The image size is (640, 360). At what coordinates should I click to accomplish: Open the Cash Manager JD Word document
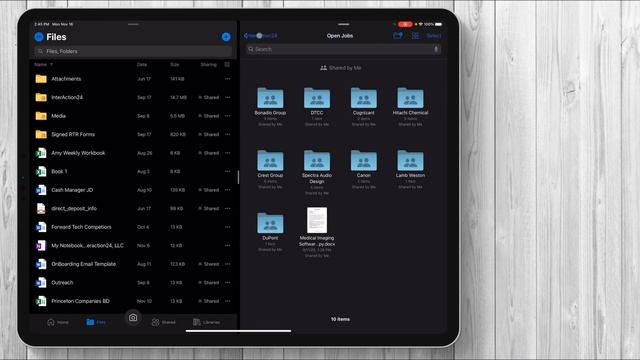tap(72, 190)
